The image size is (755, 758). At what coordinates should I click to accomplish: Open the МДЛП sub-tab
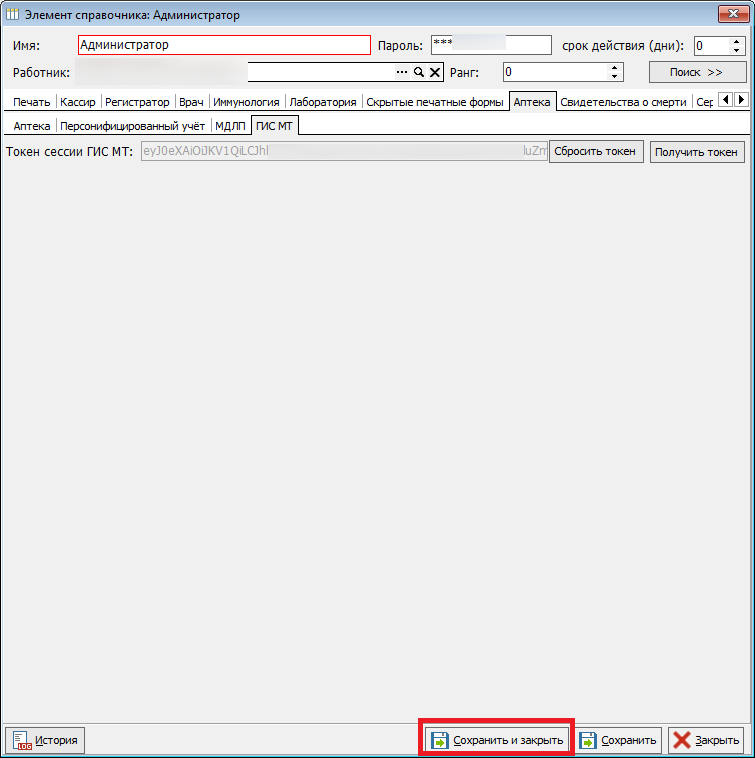230,126
